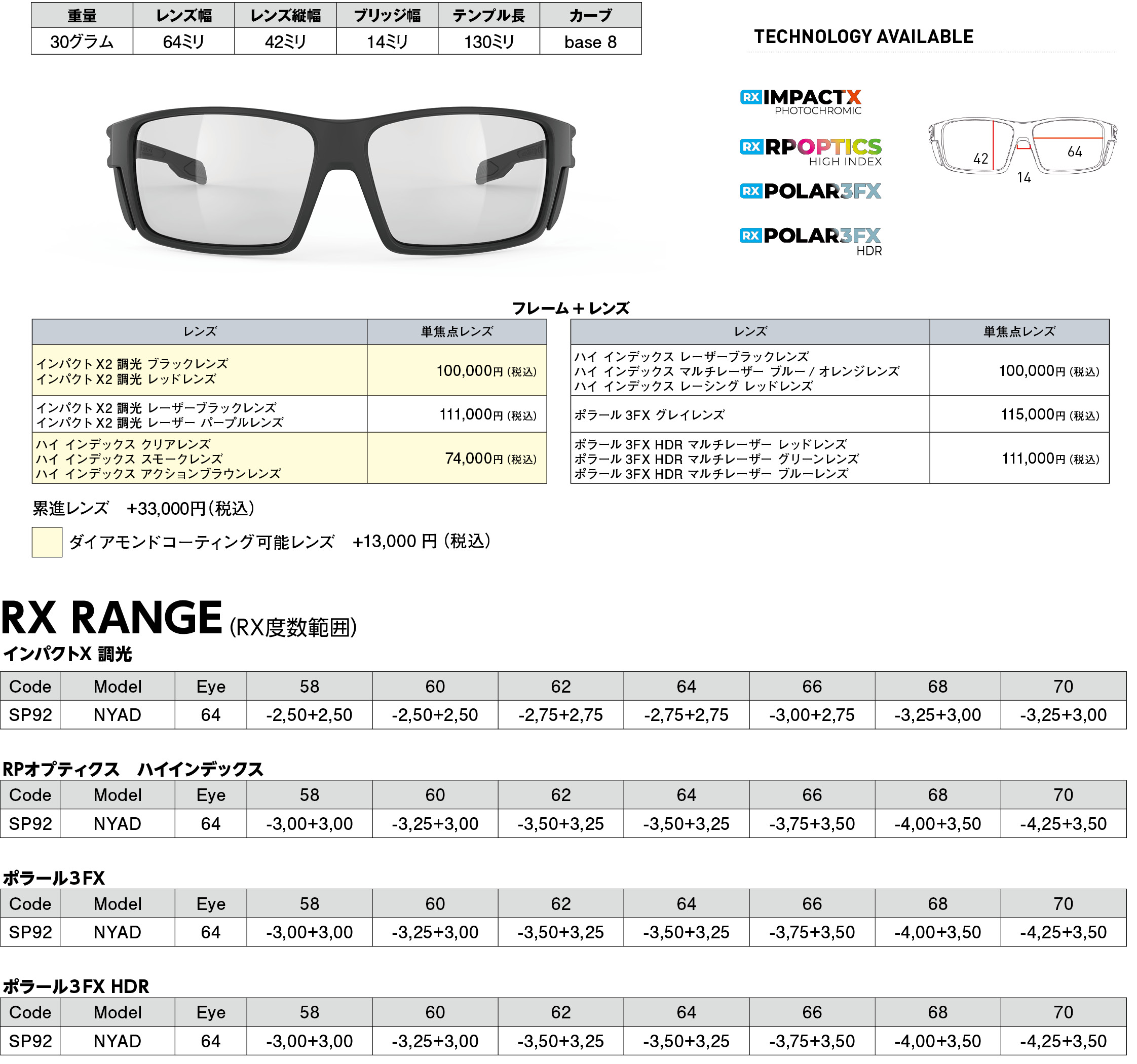Select the "30グラム" weight value

click(82, 42)
